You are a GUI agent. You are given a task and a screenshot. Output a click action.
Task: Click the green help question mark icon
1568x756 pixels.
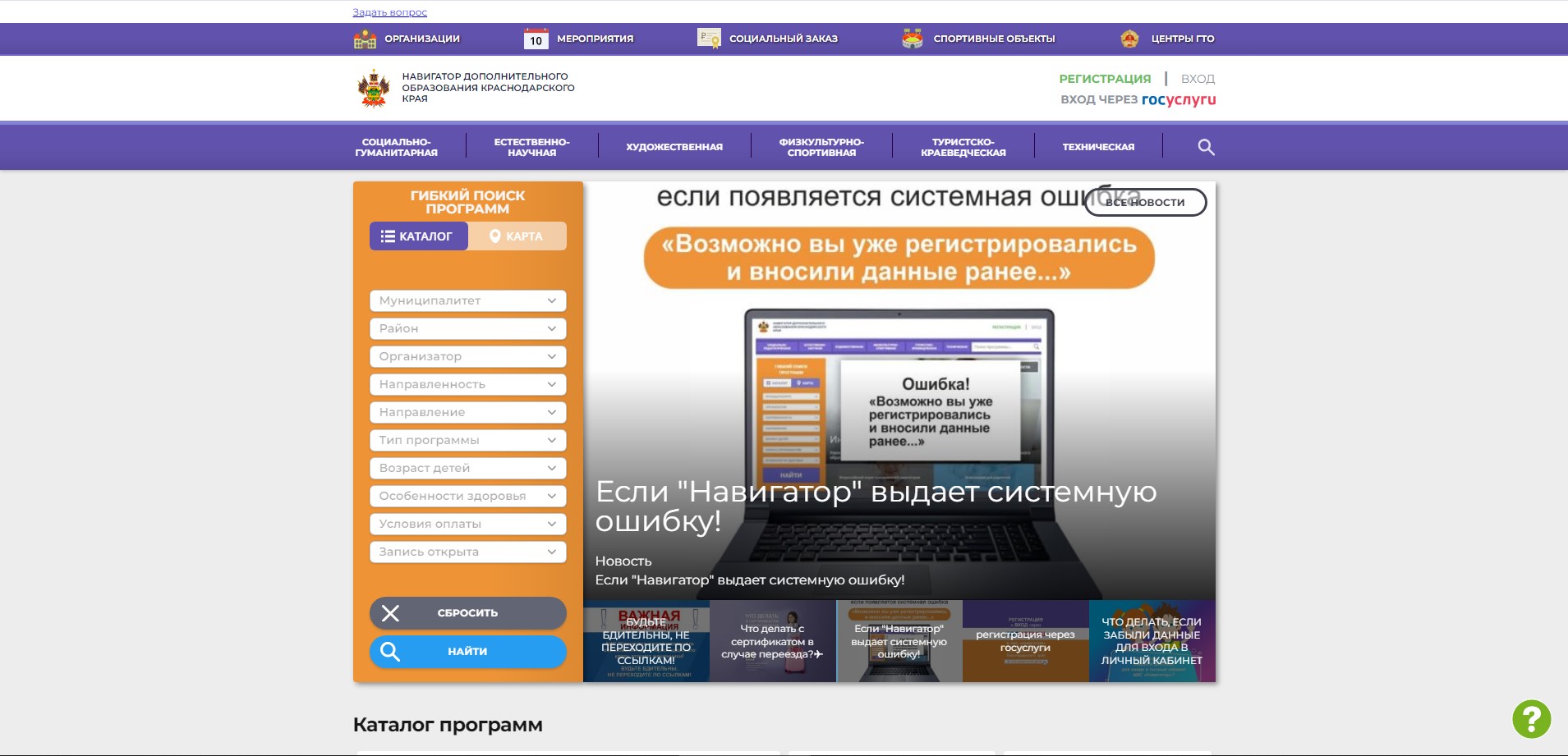pos(1532,719)
